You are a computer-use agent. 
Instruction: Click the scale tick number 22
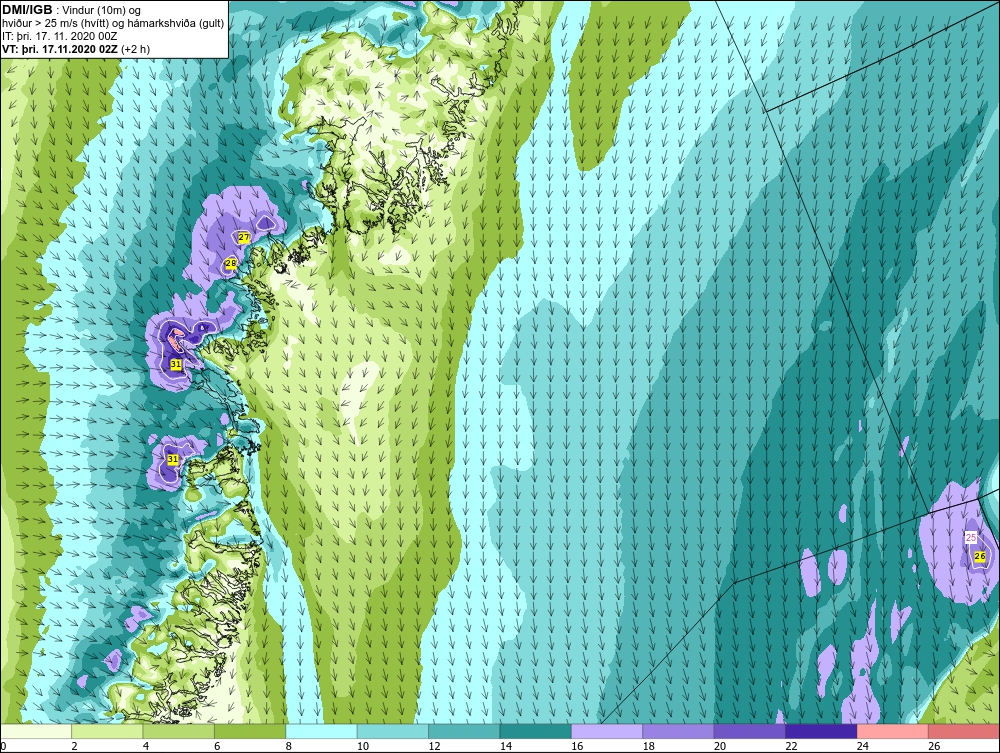[x=791, y=746]
